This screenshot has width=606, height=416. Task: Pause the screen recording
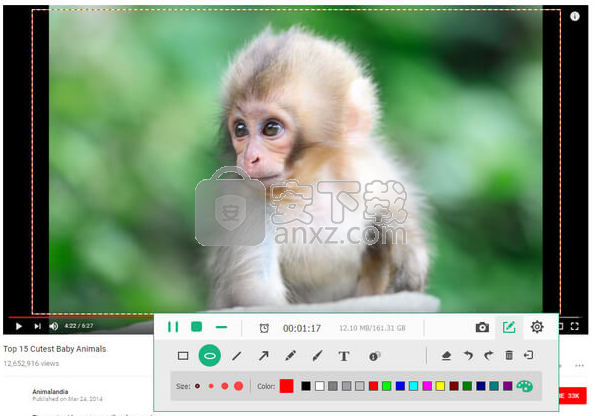click(x=173, y=327)
